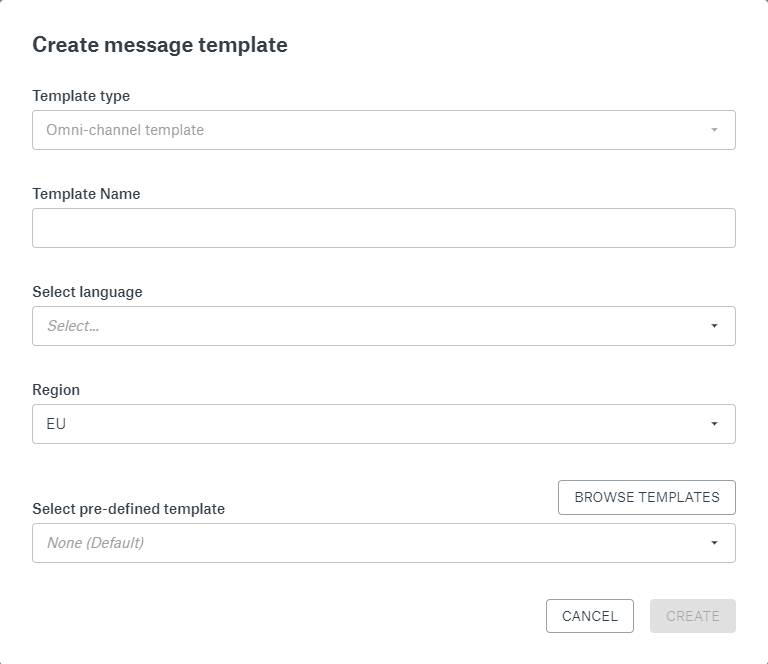The height and width of the screenshot is (664, 768).
Task: Click the 'Region' label
Action: coord(56,390)
